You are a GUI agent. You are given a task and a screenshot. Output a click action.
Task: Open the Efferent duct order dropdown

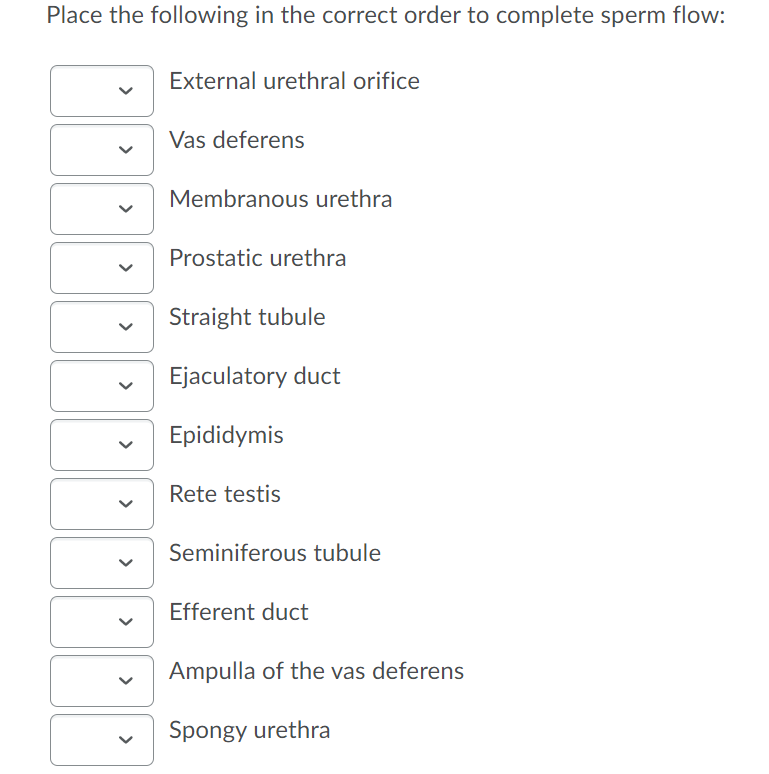click(x=102, y=622)
